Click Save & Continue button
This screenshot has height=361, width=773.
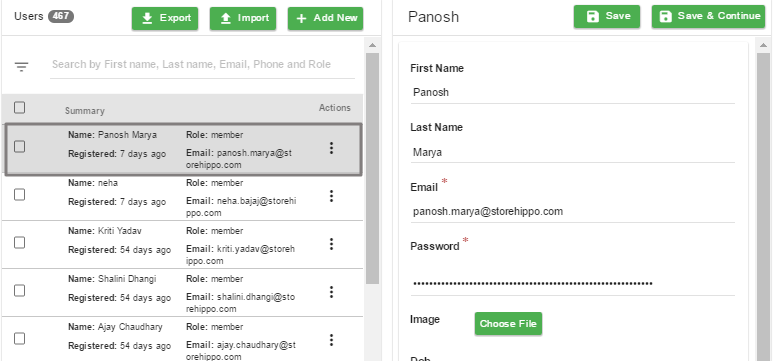(708, 16)
